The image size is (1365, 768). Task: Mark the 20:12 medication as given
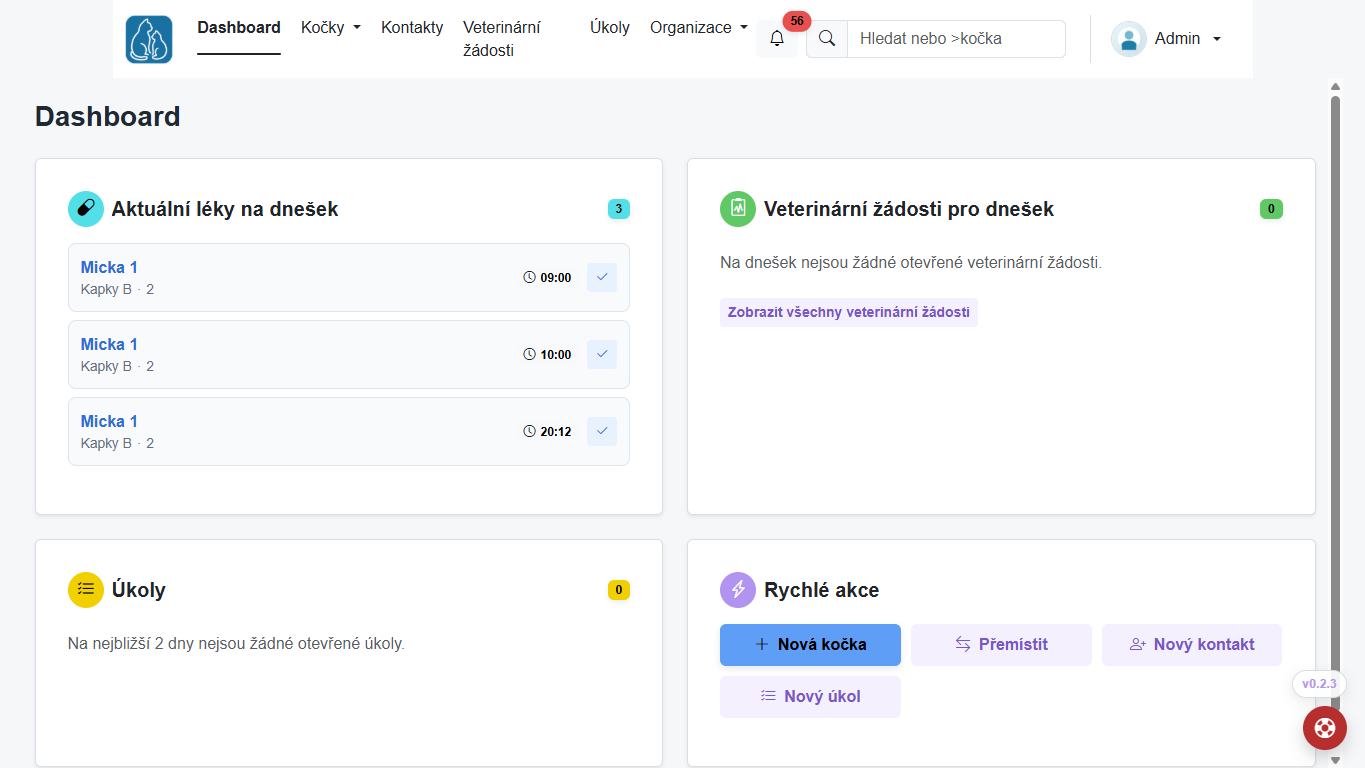602,431
